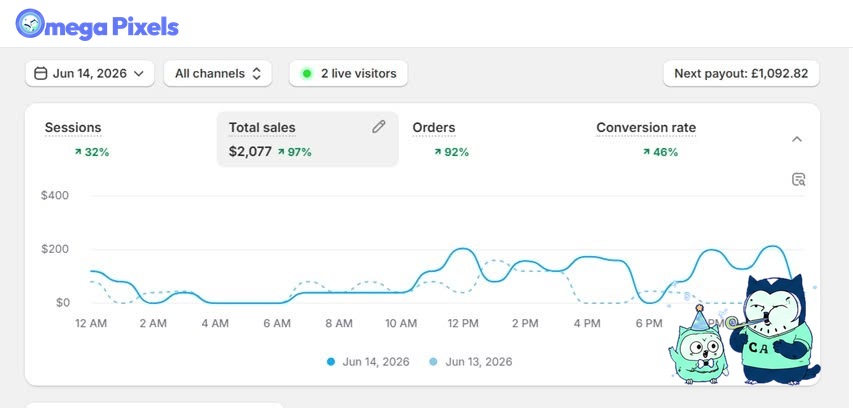
Task: Click the 32% sessions increase indicator
Action: (x=92, y=152)
